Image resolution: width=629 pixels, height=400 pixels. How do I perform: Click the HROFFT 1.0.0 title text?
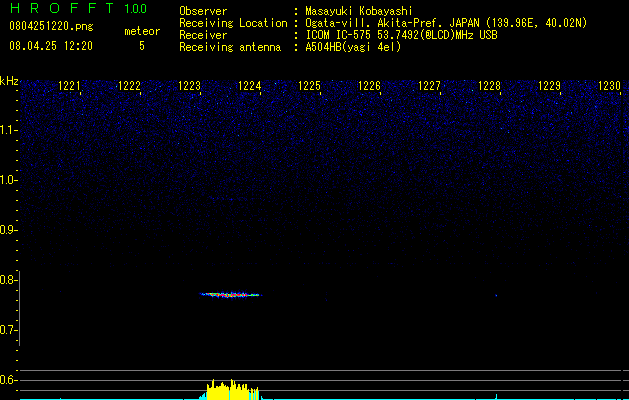78,8
